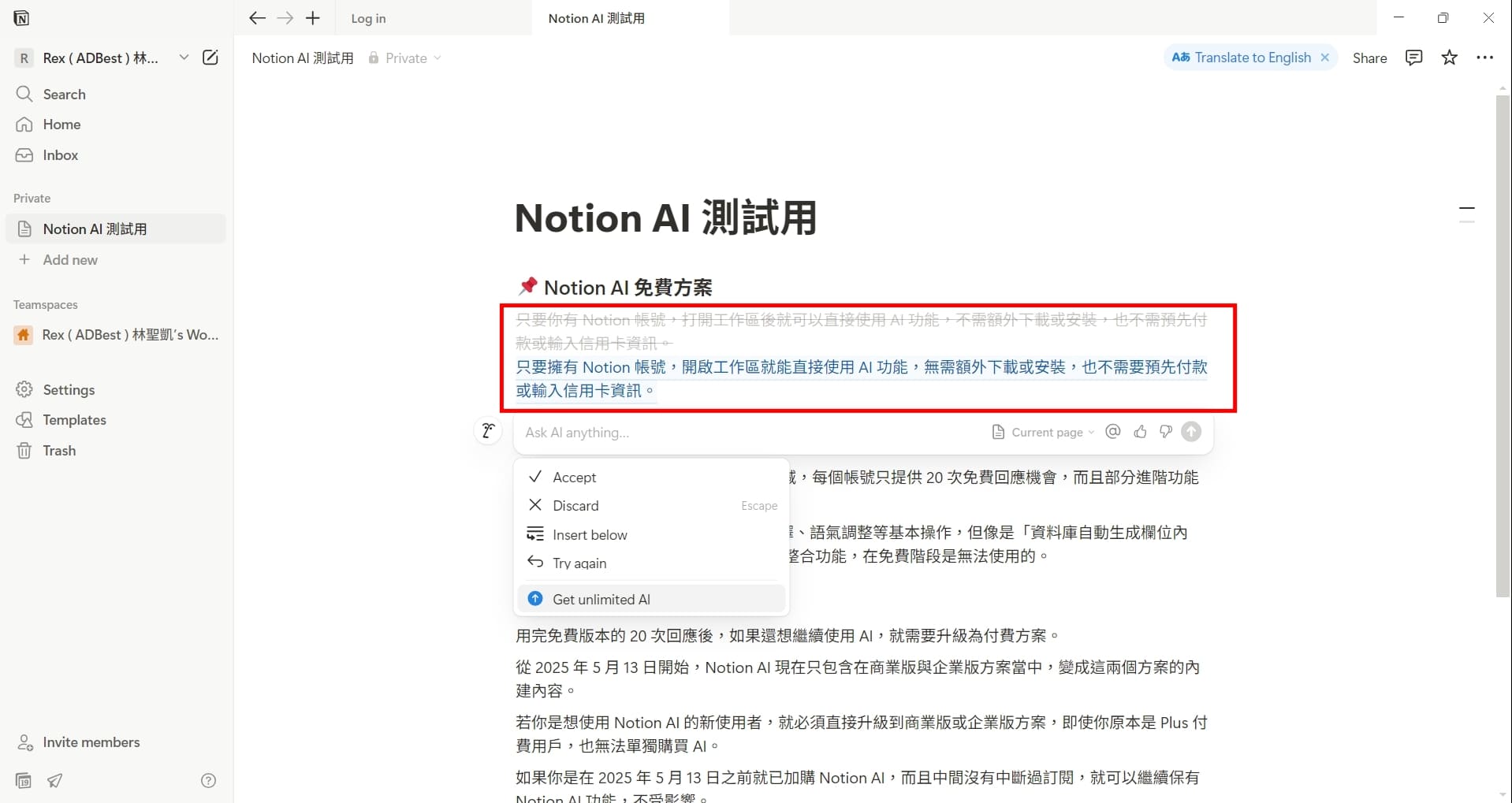Open the help question mark icon
Screen dimensions: 1512x803
tap(207, 780)
